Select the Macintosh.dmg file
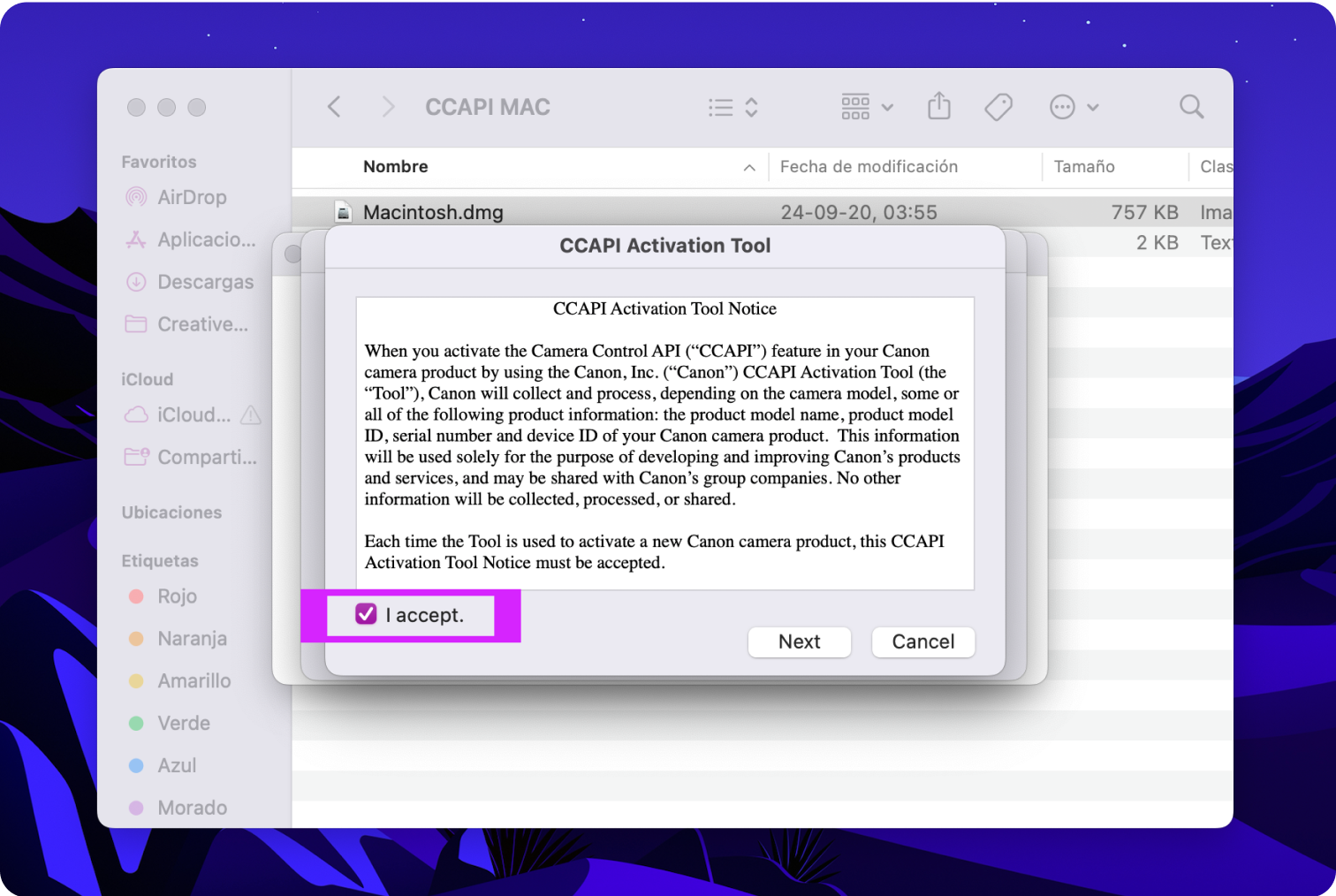The image size is (1336, 896). pyautogui.click(x=762, y=212)
